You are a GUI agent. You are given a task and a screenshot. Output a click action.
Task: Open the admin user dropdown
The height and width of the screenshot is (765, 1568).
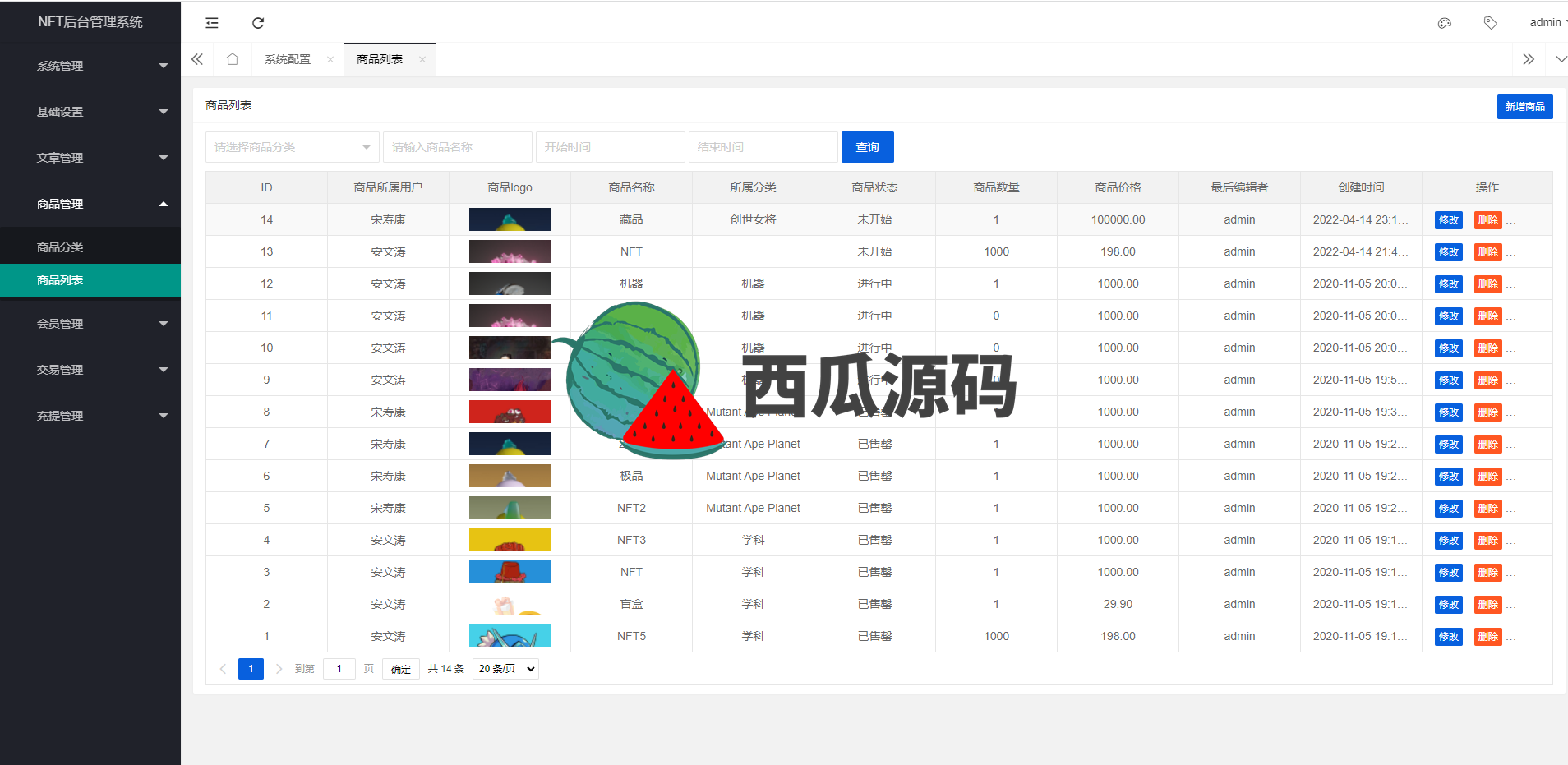point(1547,23)
